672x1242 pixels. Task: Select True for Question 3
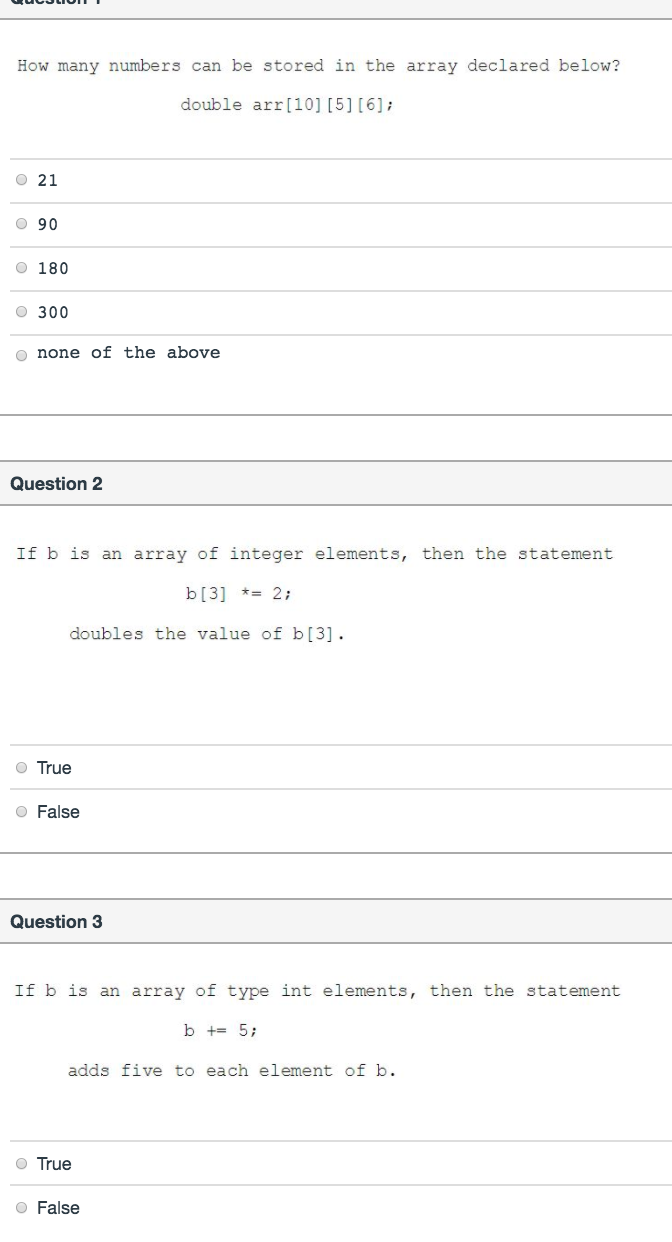pyautogui.click(x=22, y=1165)
